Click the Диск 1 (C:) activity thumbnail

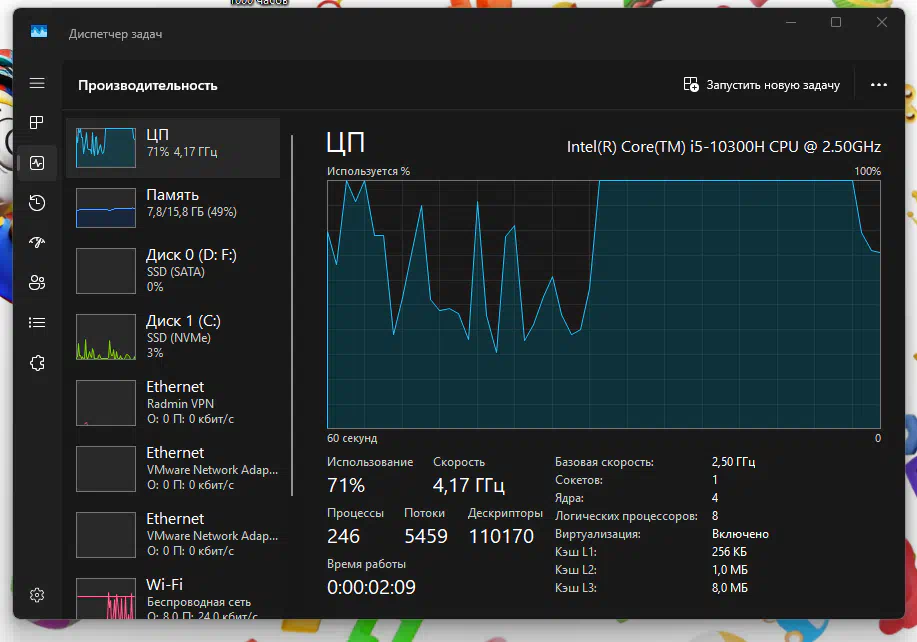106,337
